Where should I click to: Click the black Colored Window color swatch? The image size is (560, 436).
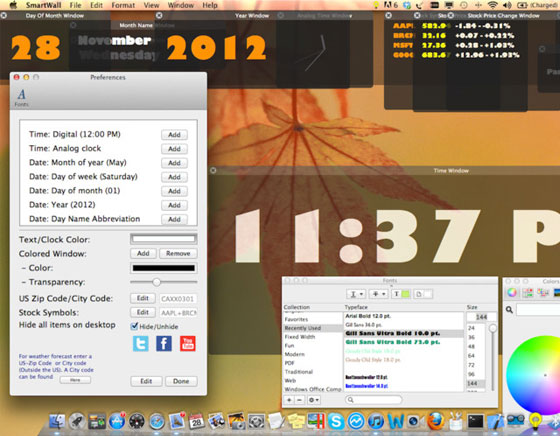(164, 268)
